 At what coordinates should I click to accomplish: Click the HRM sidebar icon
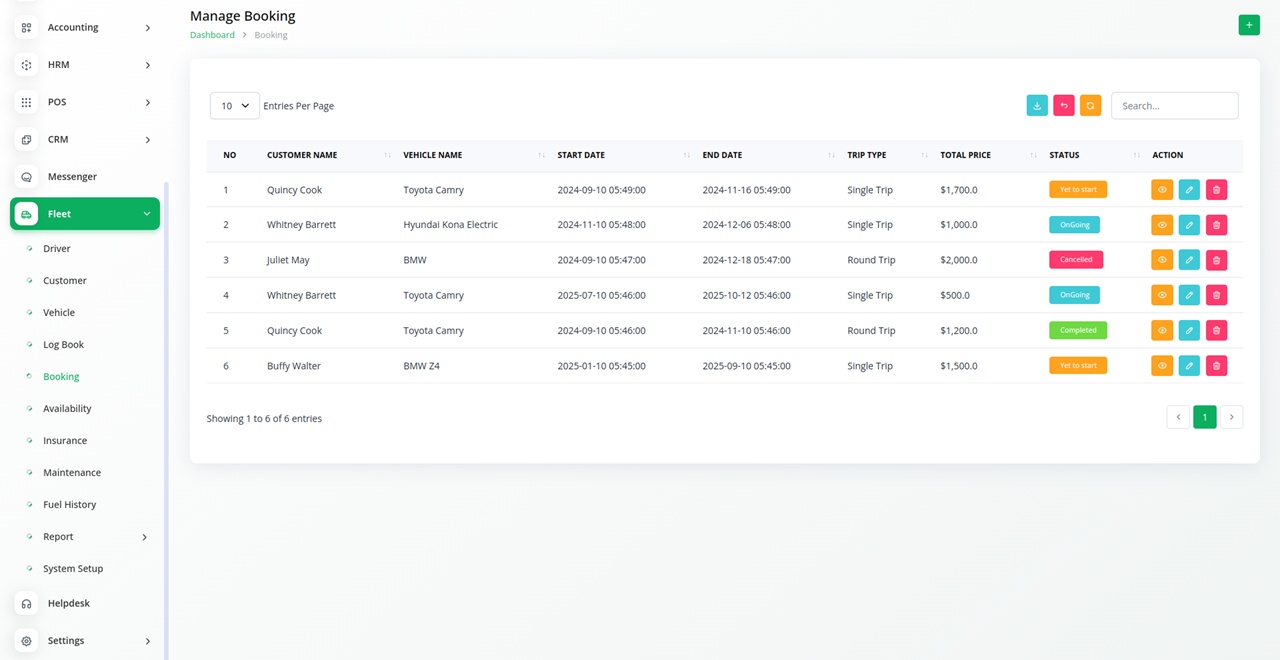tap(26, 65)
